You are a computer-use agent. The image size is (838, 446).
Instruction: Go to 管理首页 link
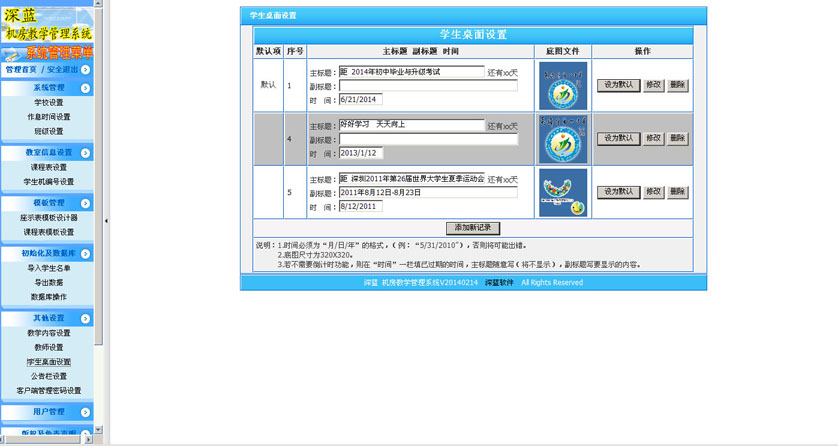(x=21, y=70)
